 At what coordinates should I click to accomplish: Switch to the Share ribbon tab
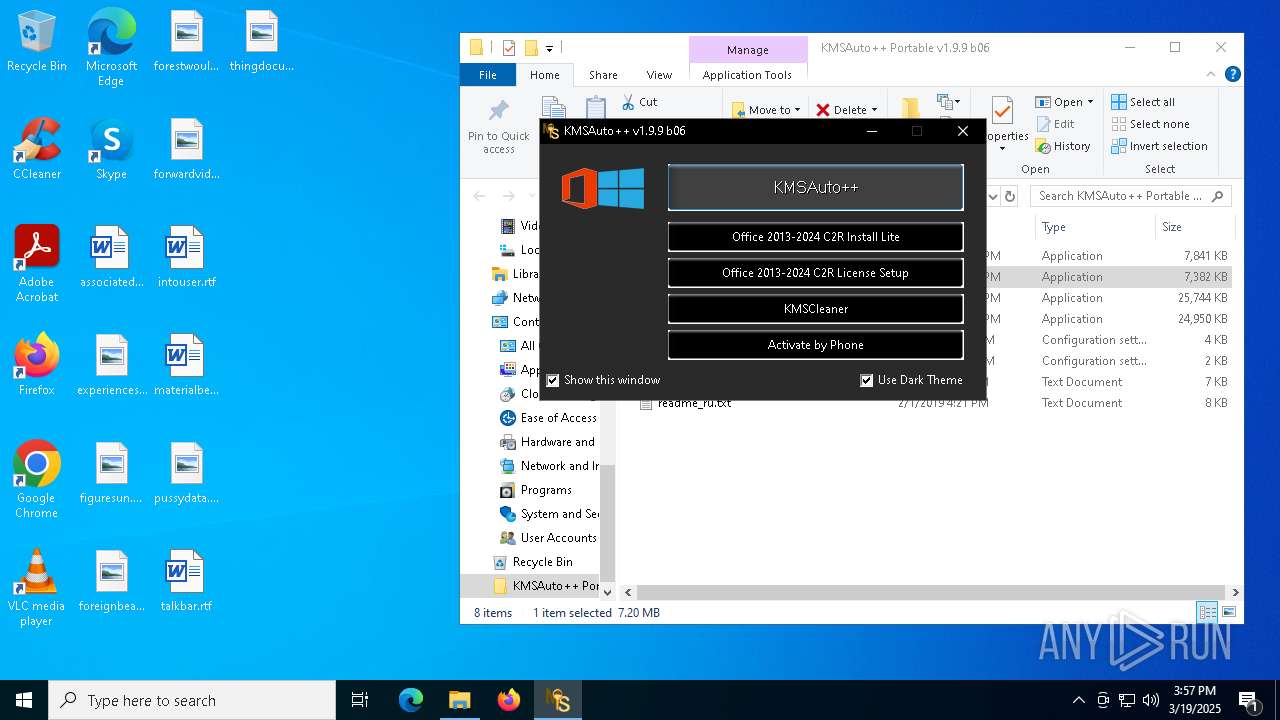(603, 75)
